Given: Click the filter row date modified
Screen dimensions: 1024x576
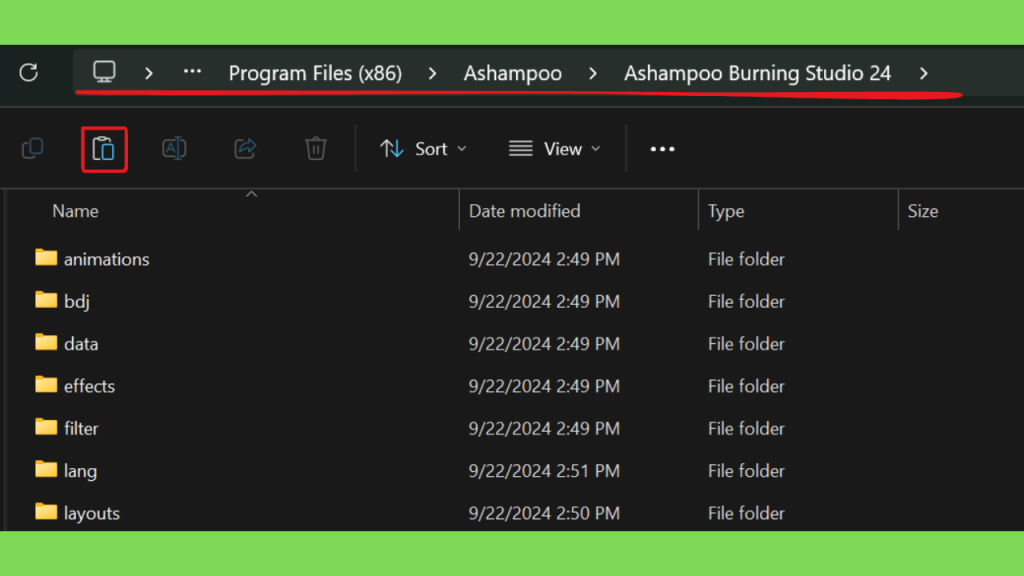Looking at the screenshot, I should click(544, 428).
